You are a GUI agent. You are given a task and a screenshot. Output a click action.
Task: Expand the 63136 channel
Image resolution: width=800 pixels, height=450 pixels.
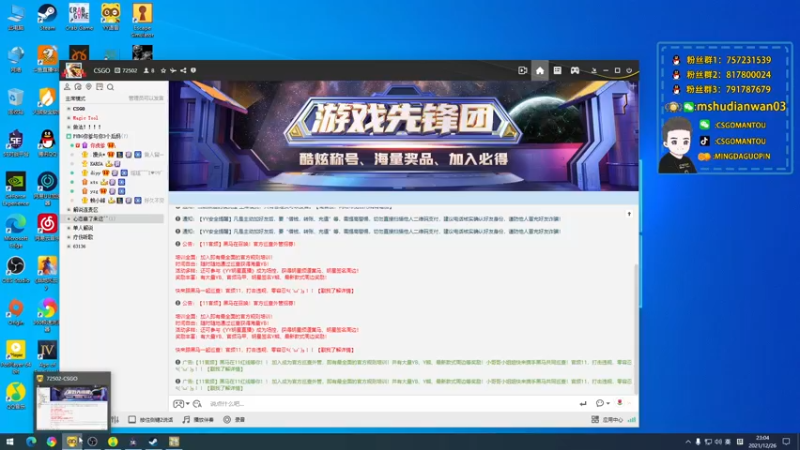[x=69, y=246]
